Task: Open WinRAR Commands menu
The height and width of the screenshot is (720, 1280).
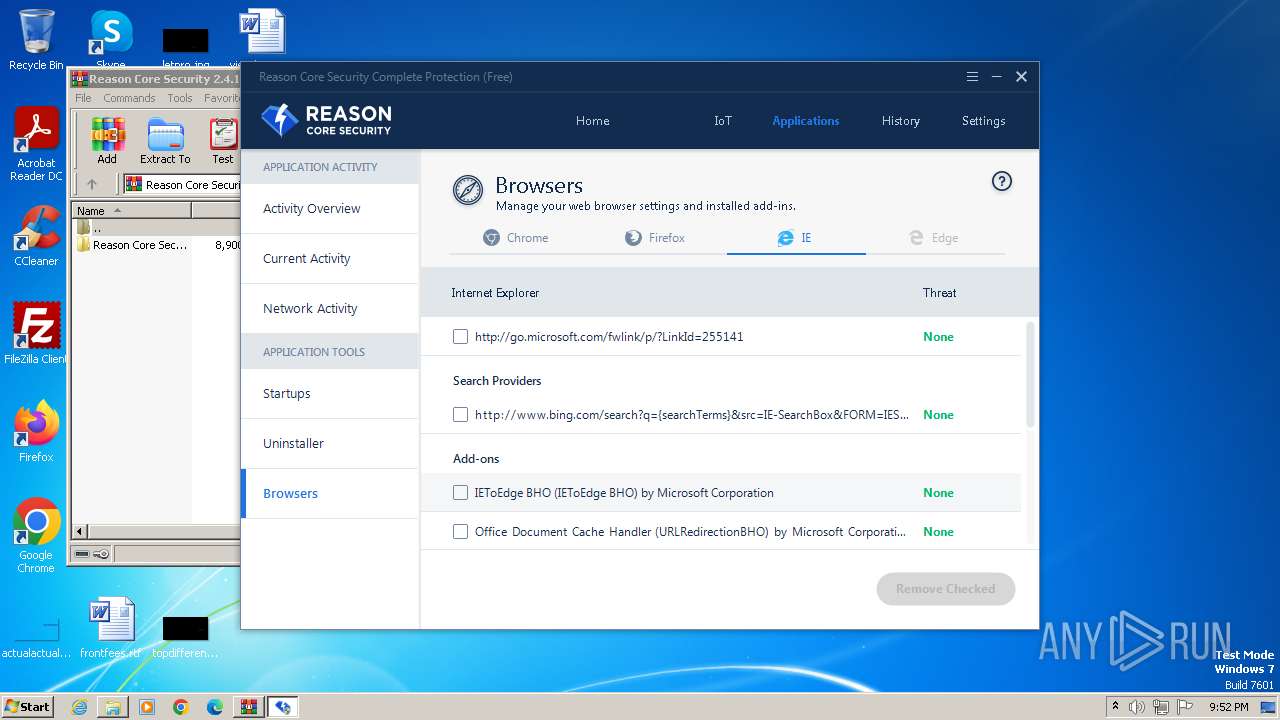Action: (129, 98)
